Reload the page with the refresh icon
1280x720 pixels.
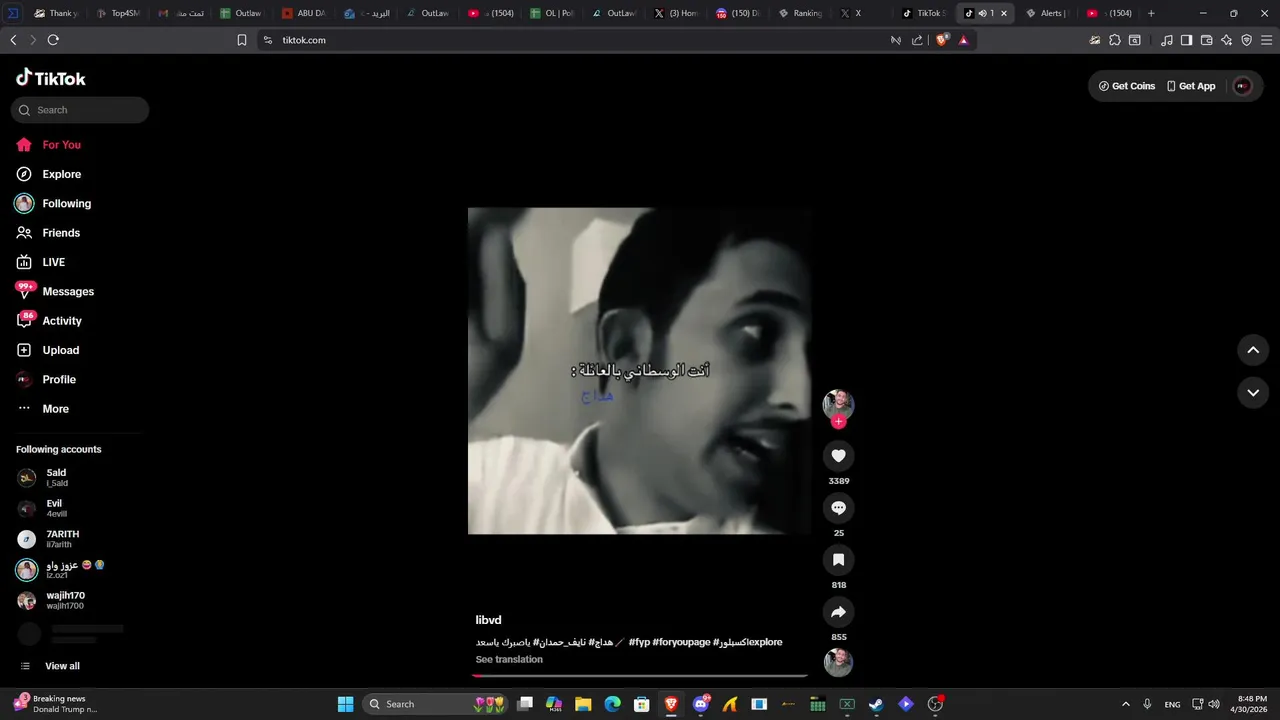(53, 40)
